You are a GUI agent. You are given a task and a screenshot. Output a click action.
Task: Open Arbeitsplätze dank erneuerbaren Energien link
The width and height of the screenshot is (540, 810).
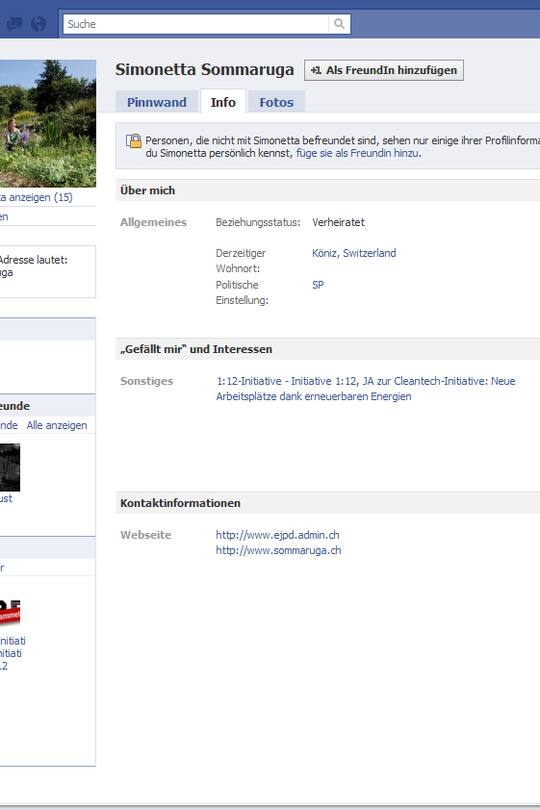pyautogui.click(x=314, y=397)
